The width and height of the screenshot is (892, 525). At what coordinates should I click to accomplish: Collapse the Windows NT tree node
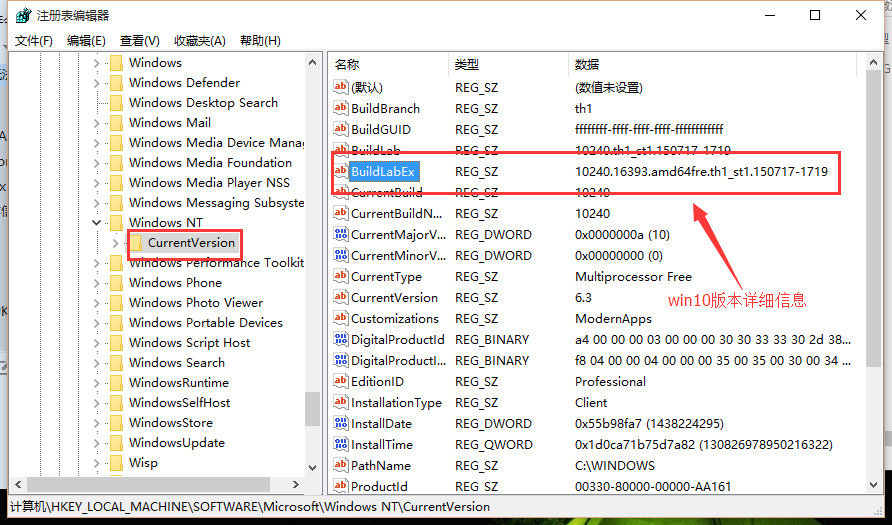(x=96, y=222)
